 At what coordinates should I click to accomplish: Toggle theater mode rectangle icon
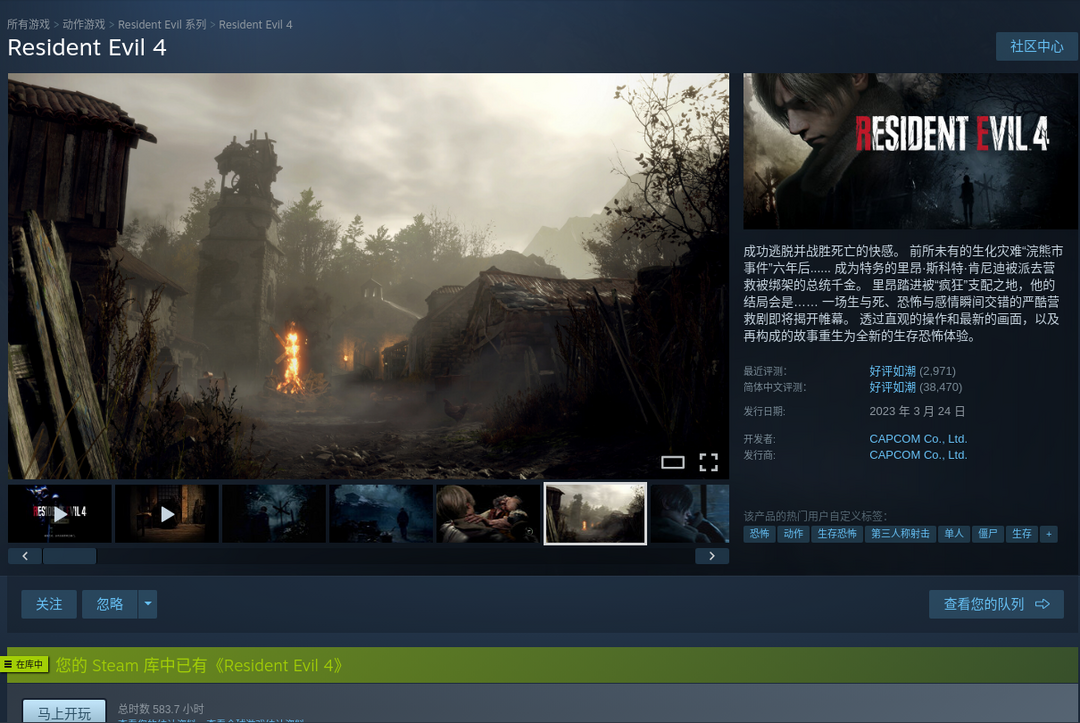672,462
